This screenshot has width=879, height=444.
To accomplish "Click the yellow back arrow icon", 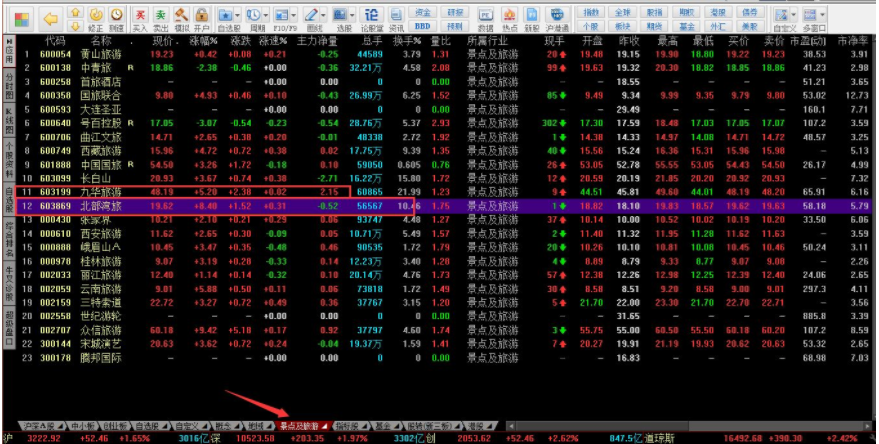I will coord(51,18).
